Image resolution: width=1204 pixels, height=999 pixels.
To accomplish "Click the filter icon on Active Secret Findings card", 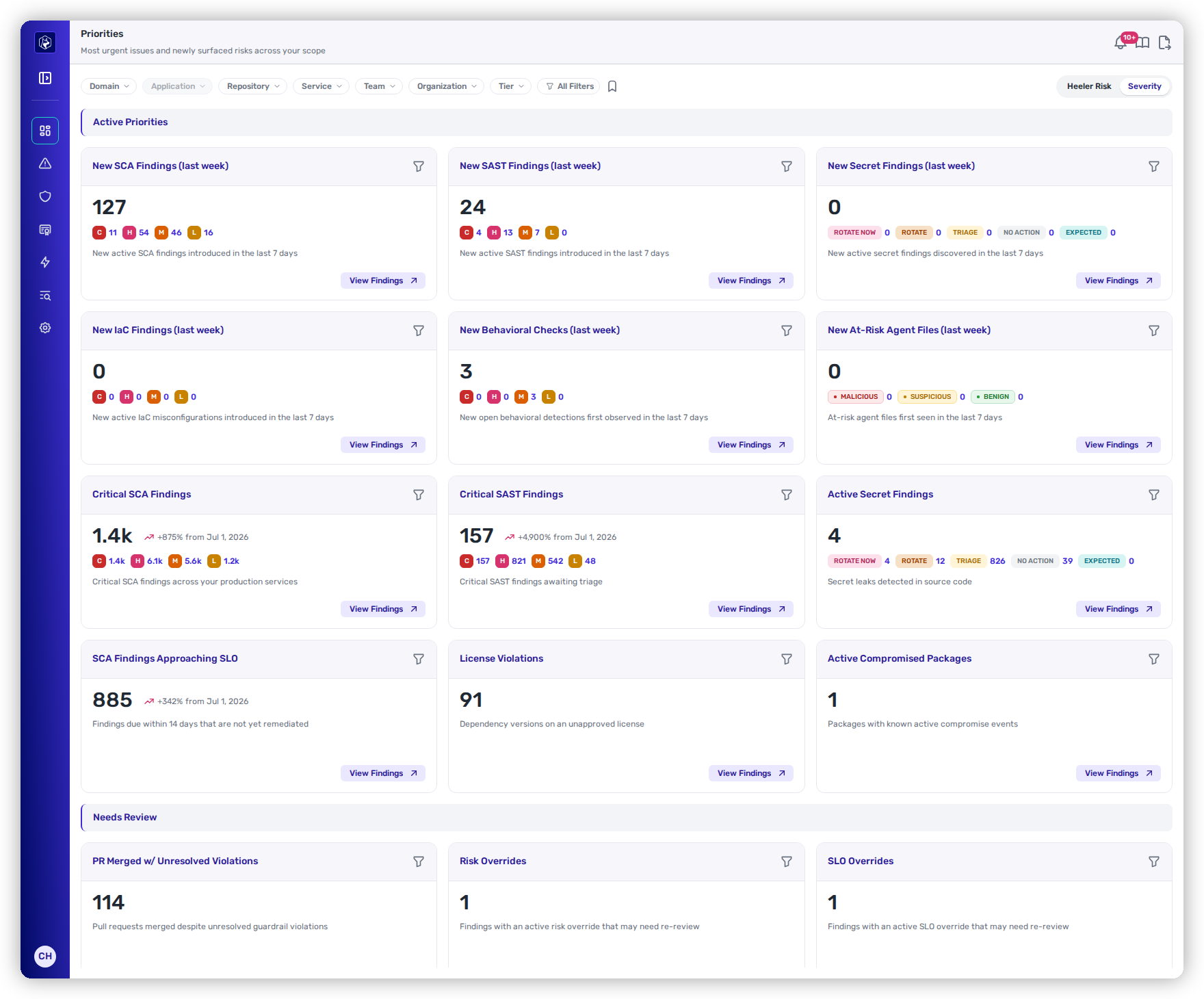I will [1154, 495].
